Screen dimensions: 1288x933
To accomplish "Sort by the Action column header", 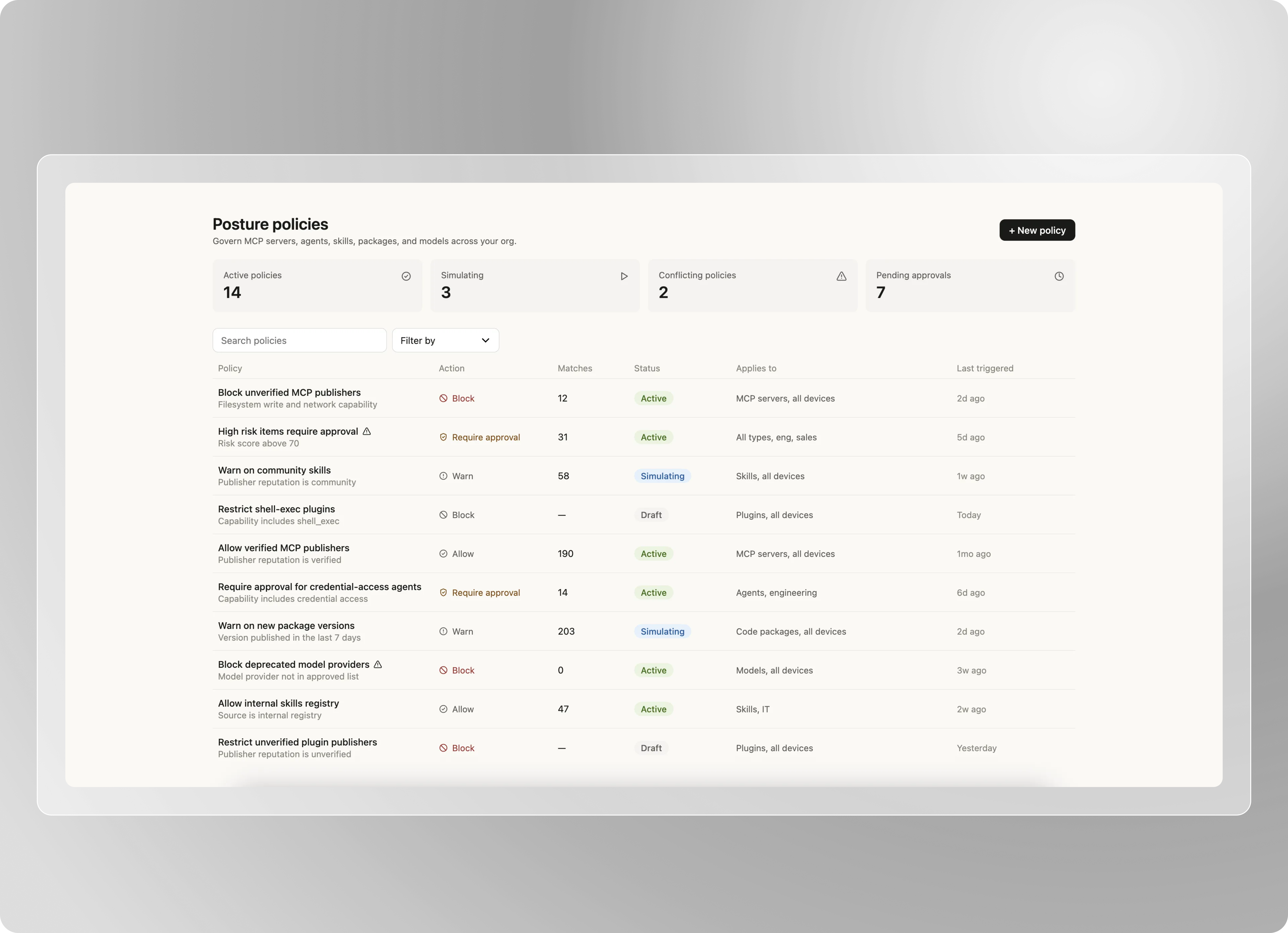I will [x=451, y=368].
